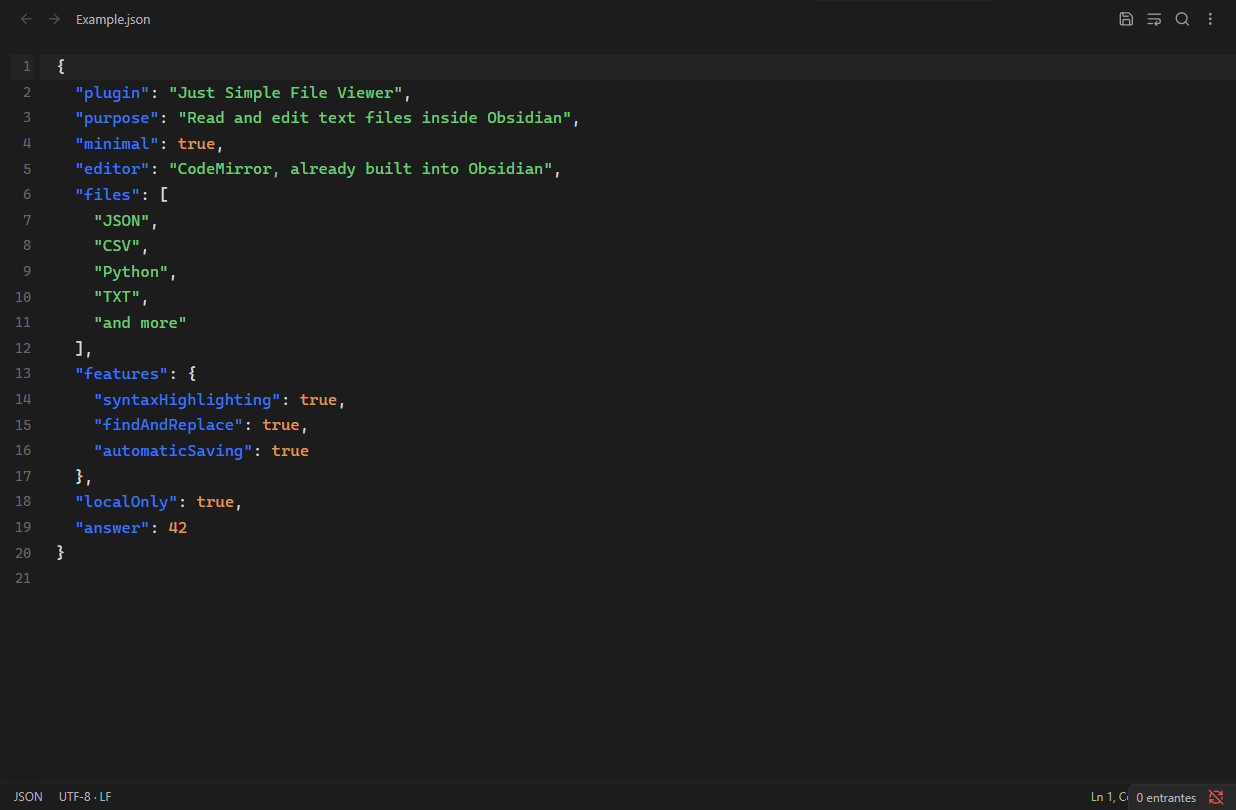Click the opening brace on line 1
Screen dimensions: 1236x810
click(x=61, y=67)
